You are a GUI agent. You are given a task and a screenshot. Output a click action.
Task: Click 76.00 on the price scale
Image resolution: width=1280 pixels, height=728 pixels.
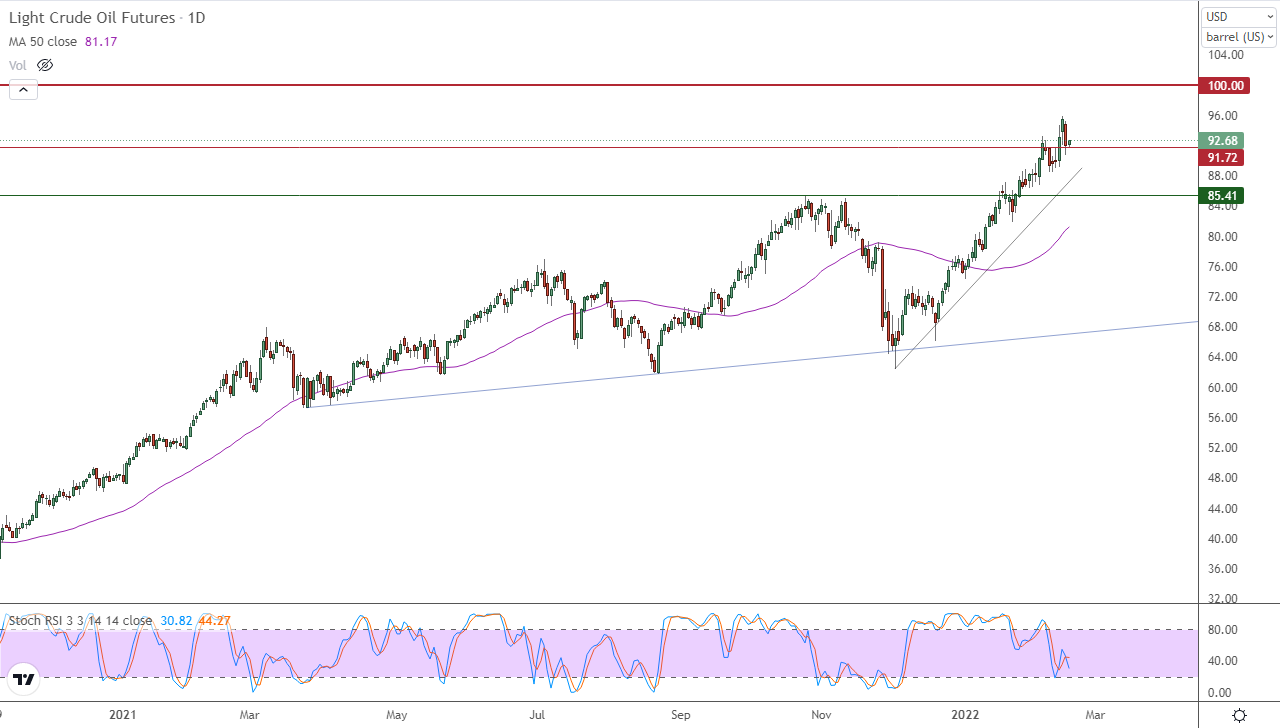[x=1223, y=267]
